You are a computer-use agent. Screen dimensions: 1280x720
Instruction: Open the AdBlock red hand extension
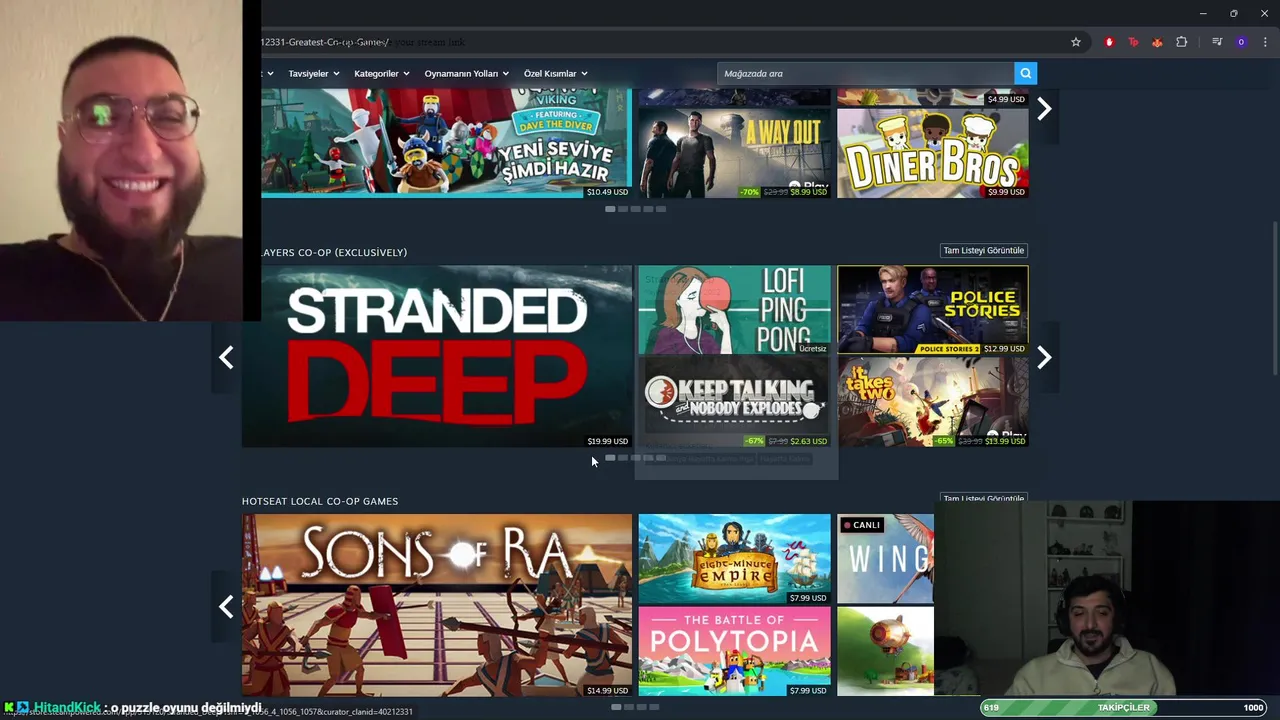tap(1109, 42)
